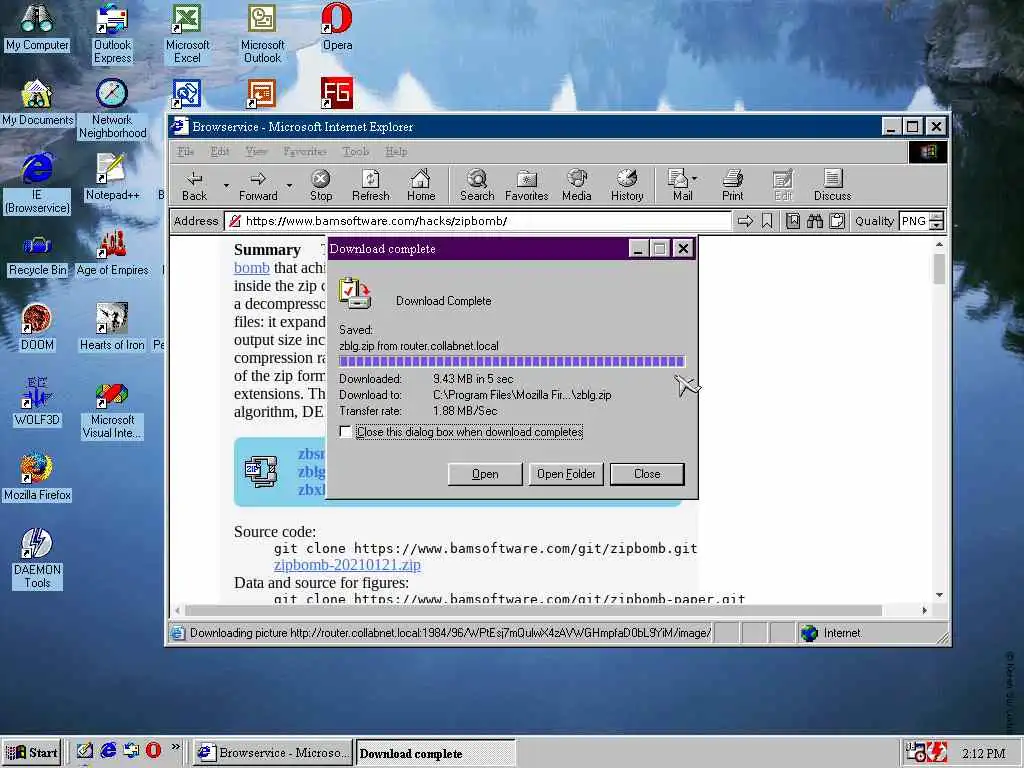Open the History toolbar button
This screenshot has width=1024, height=768.
(x=627, y=185)
